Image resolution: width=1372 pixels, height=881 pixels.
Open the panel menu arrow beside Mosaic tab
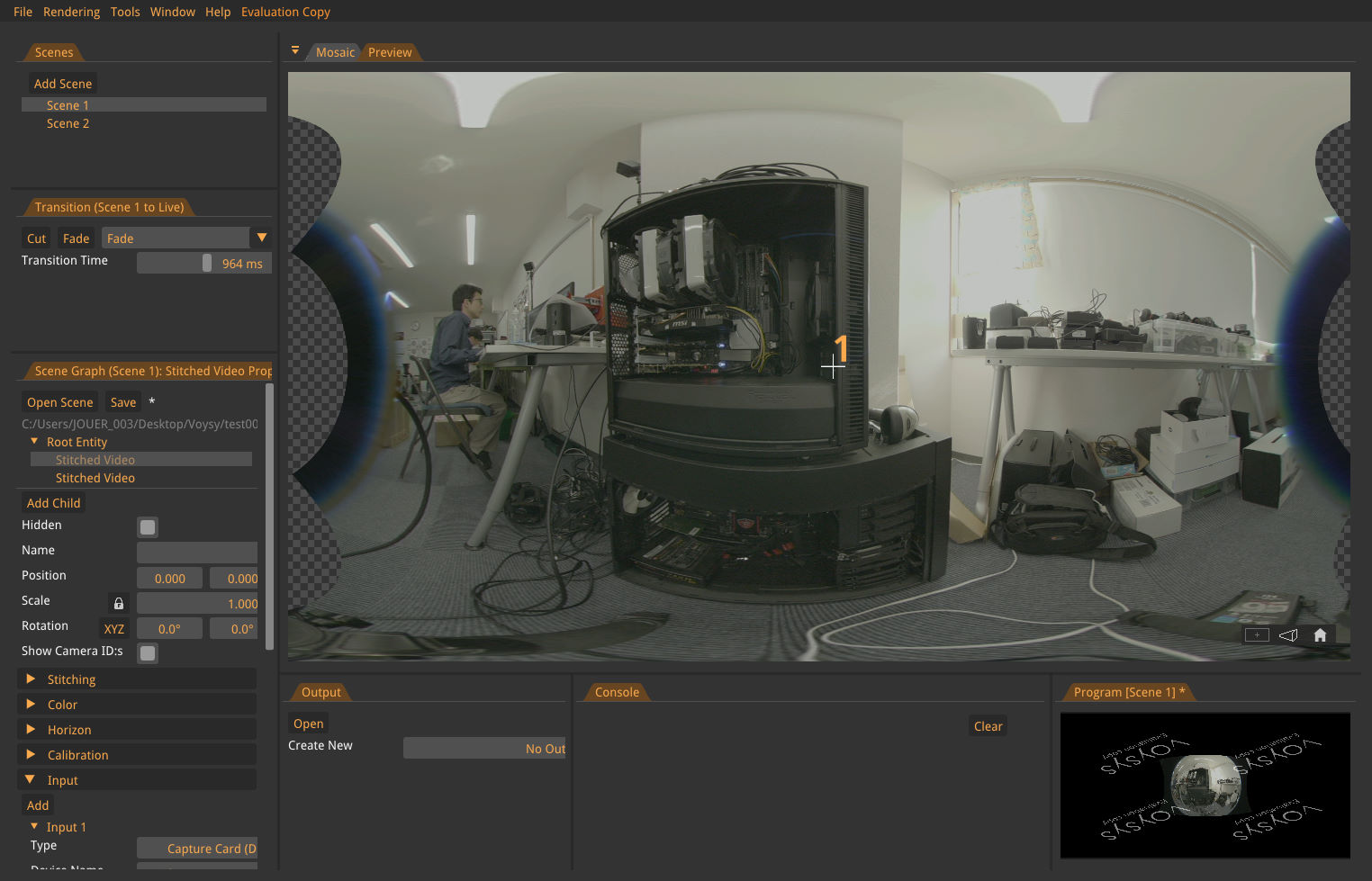click(x=295, y=51)
